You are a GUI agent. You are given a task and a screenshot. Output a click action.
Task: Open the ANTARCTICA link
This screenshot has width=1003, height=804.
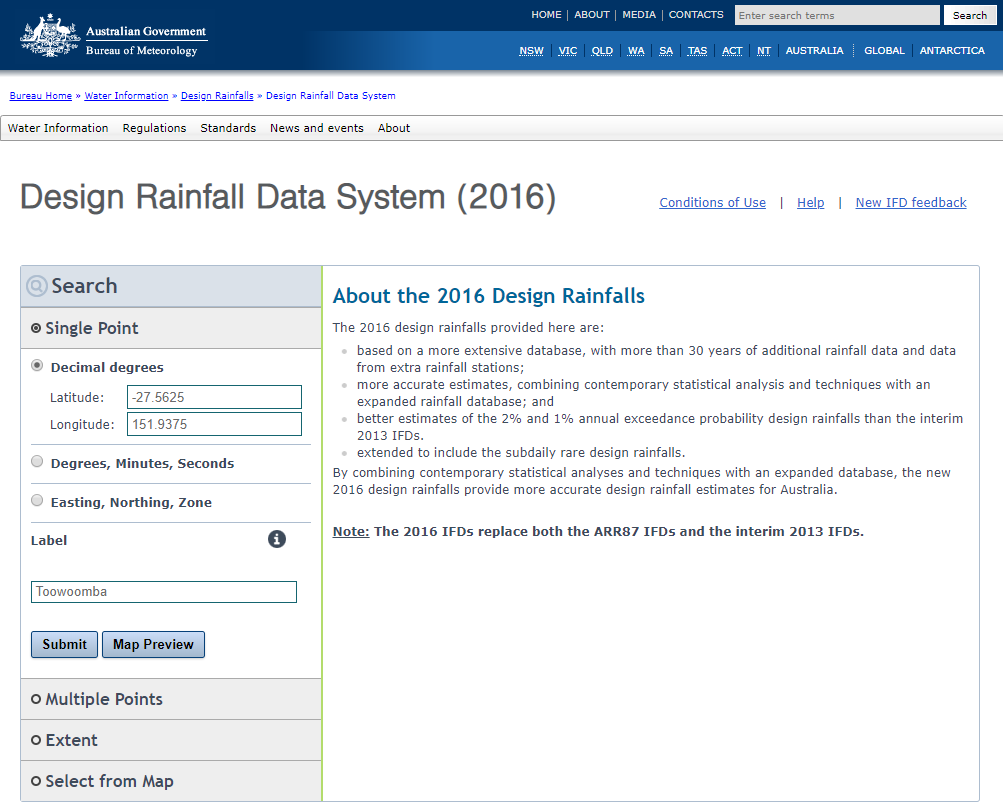coord(952,51)
